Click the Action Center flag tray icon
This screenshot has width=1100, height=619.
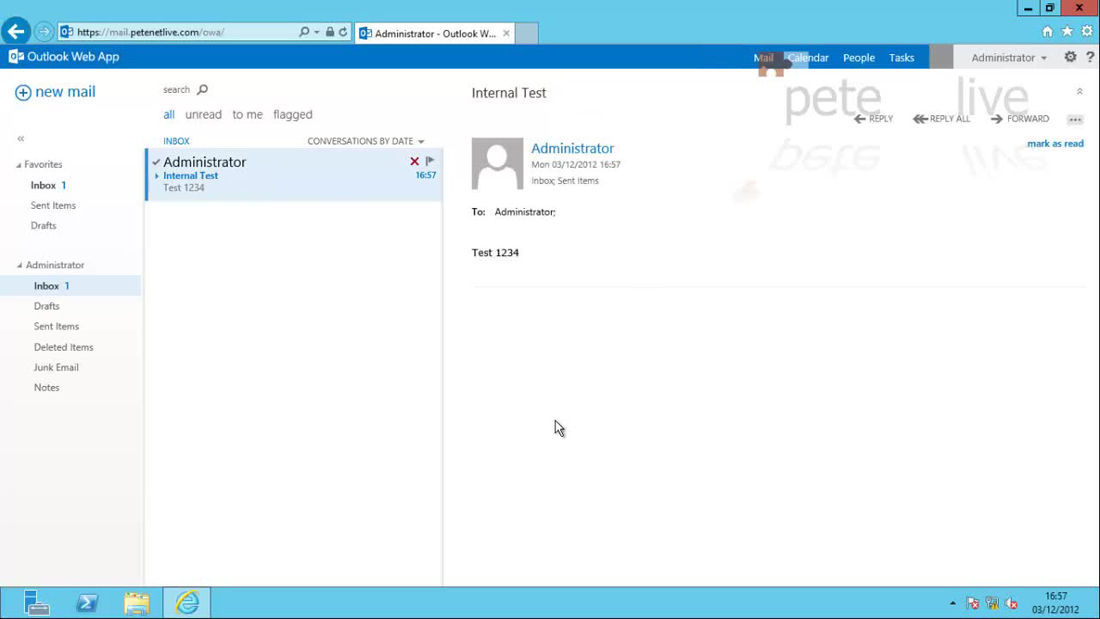point(972,603)
